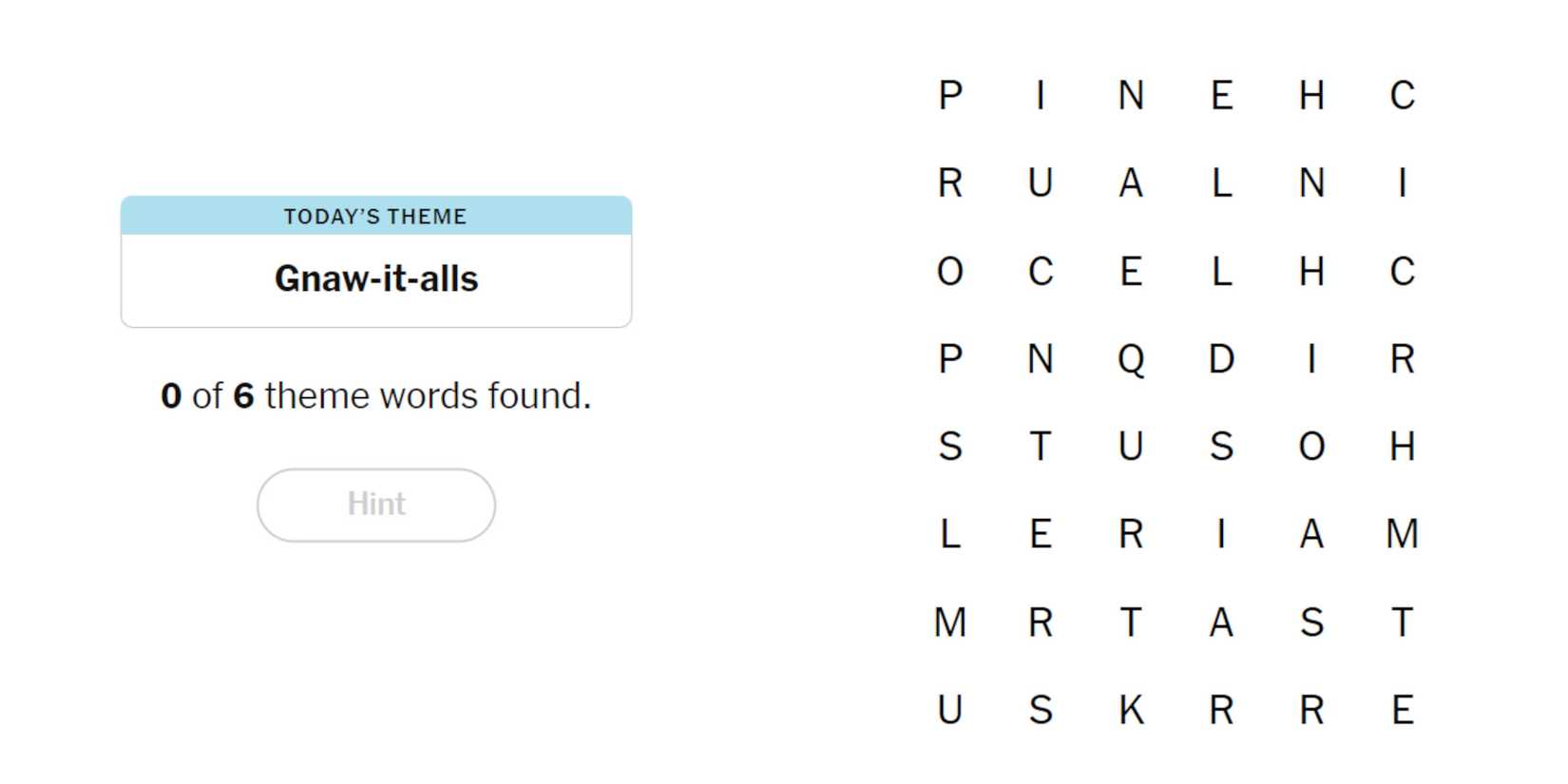Select the letter K in the grid
The image size is (1568, 784).
1131,710
